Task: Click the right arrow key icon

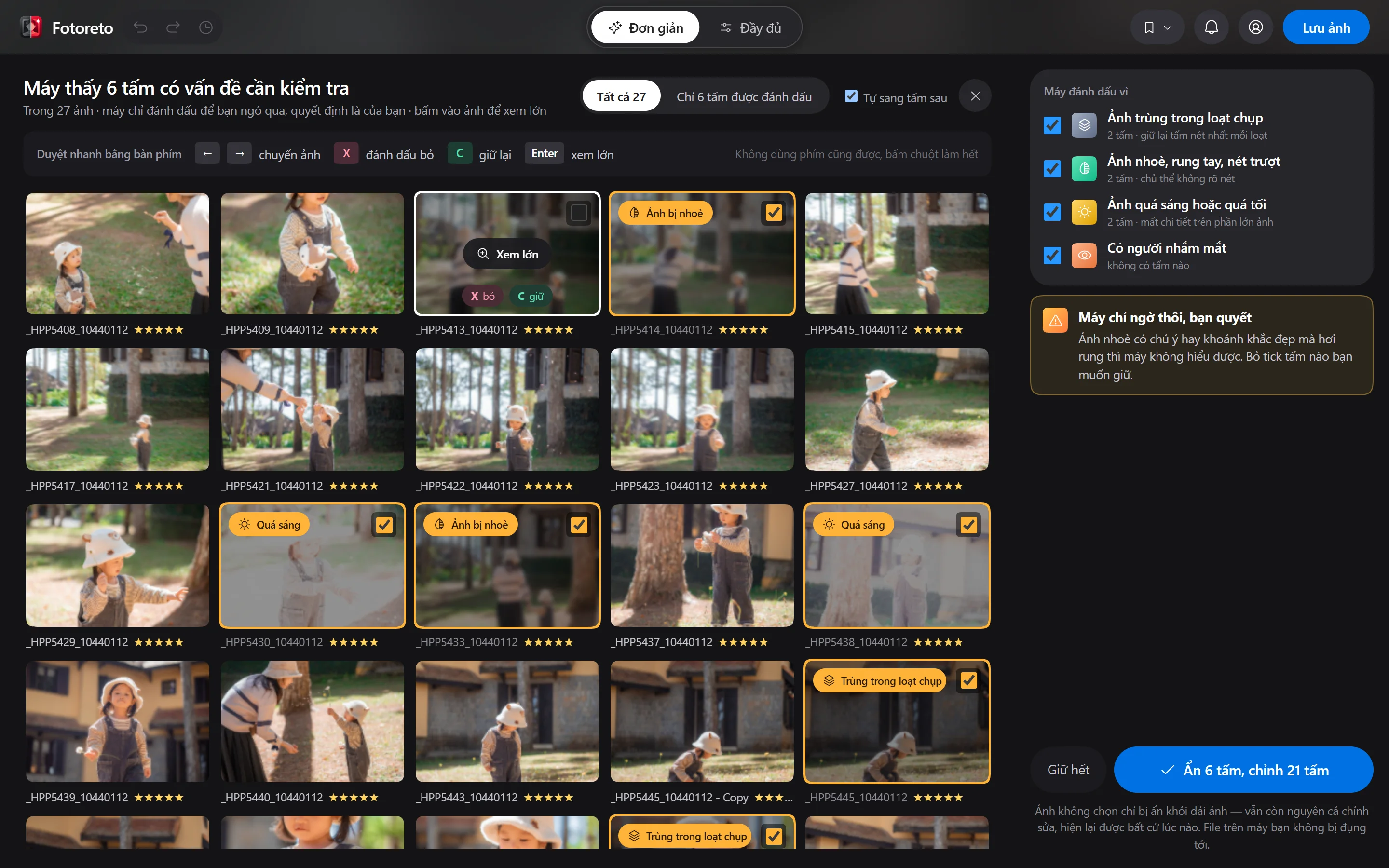Action: coord(239,154)
